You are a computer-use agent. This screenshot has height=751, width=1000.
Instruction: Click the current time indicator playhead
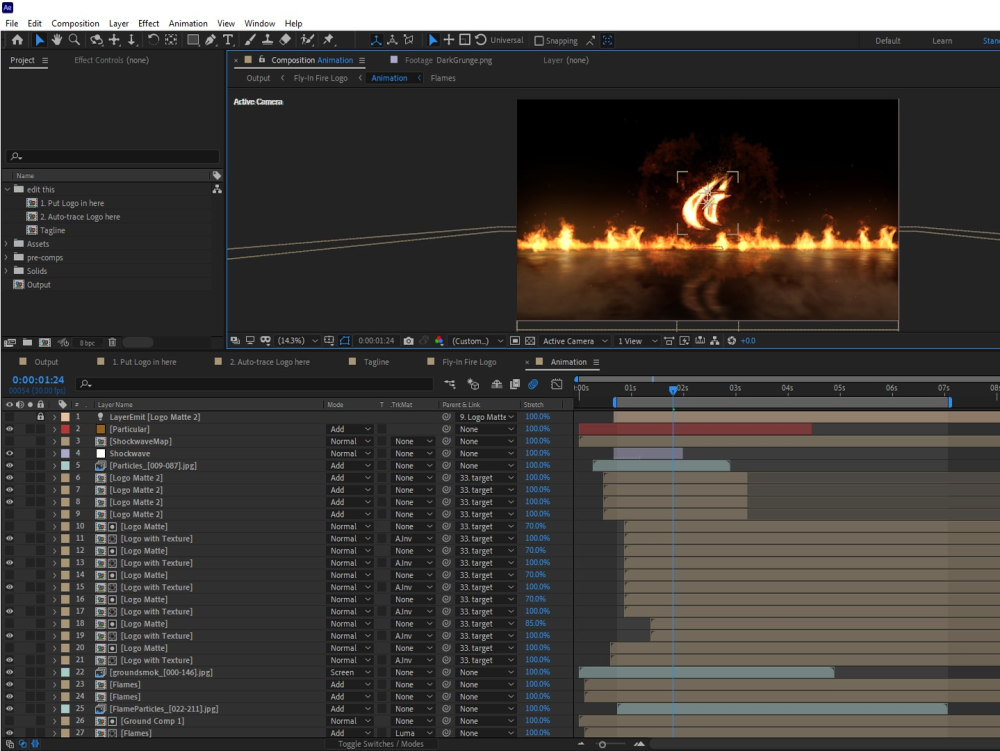(x=673, y=390)
